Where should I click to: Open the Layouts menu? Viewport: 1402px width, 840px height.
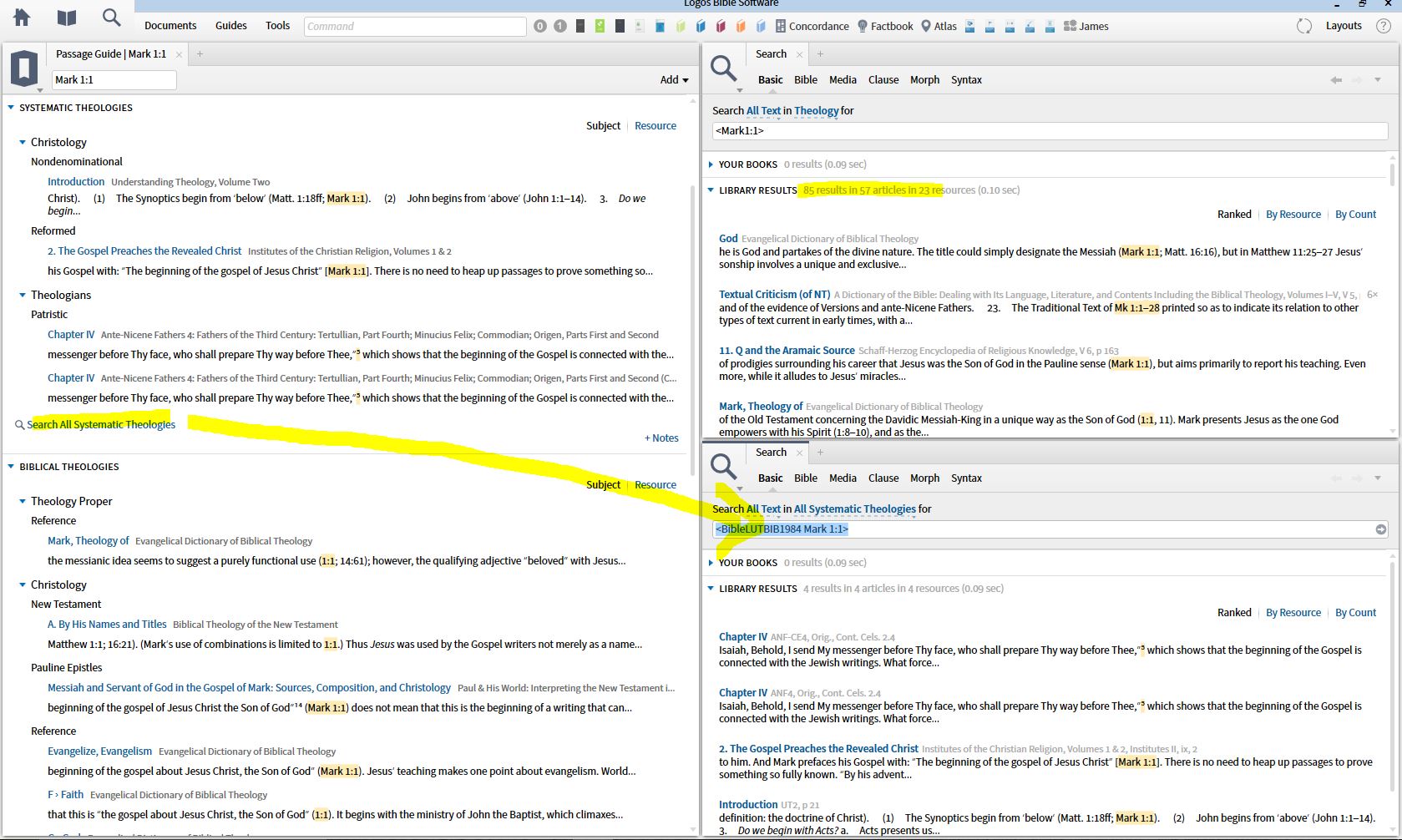[x=1344, y=26]
